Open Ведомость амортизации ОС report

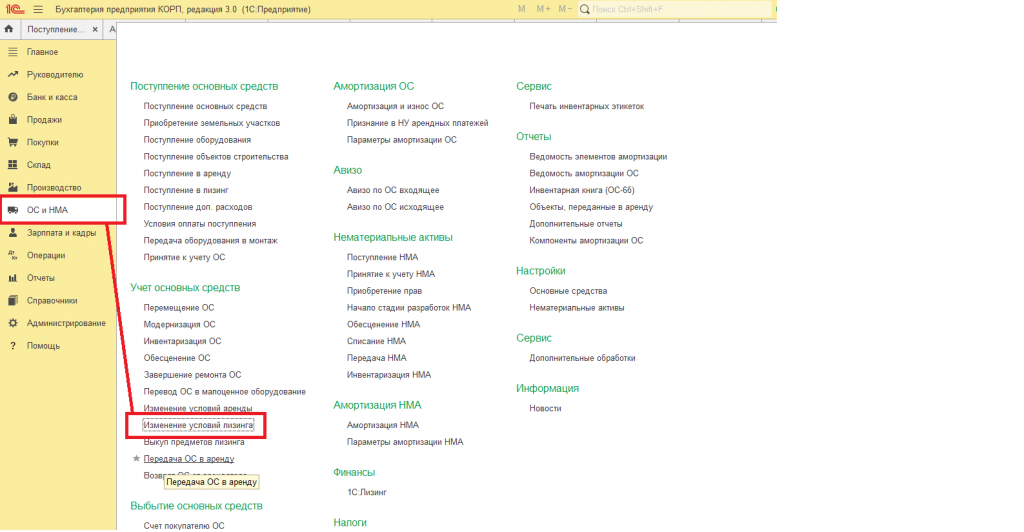click(584, 173)
